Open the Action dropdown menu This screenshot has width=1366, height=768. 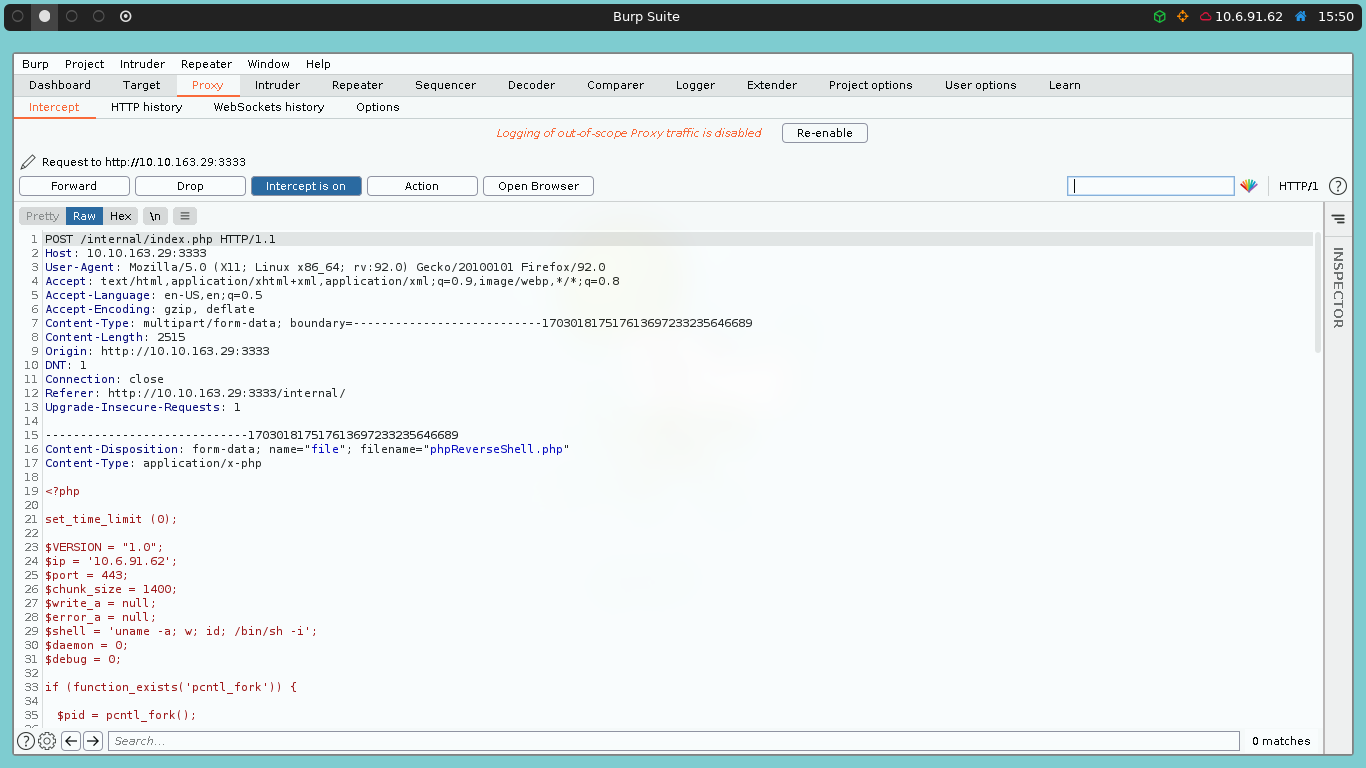[x=422, y=186]
